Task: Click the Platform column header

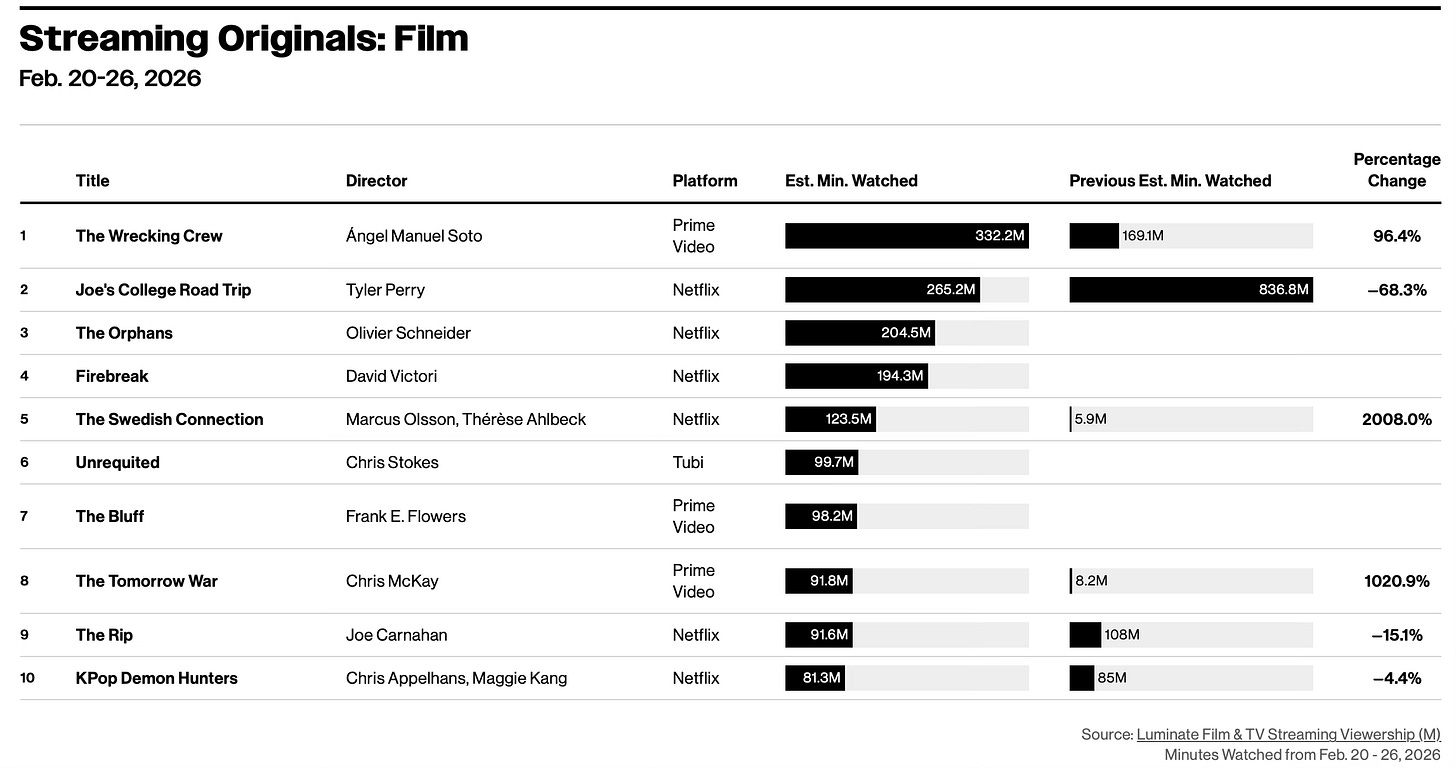Action: 705,181
